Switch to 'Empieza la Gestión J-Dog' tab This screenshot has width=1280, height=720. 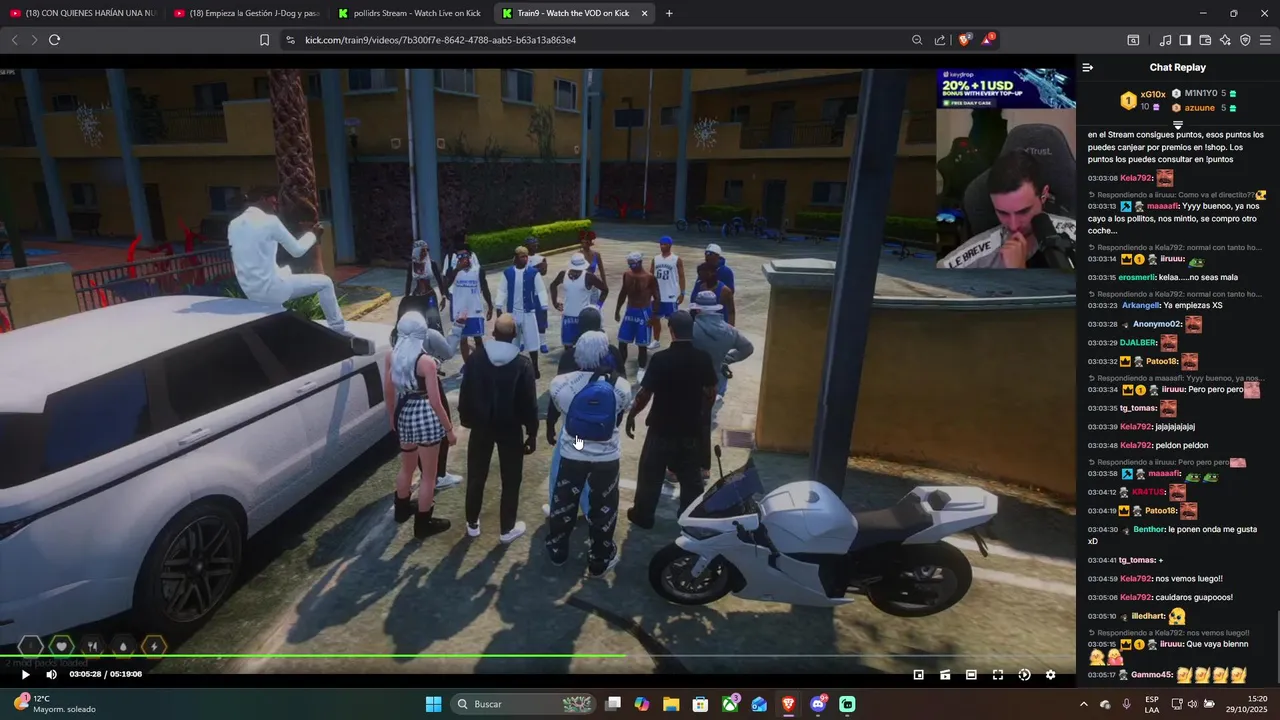(x=247, y=13)
